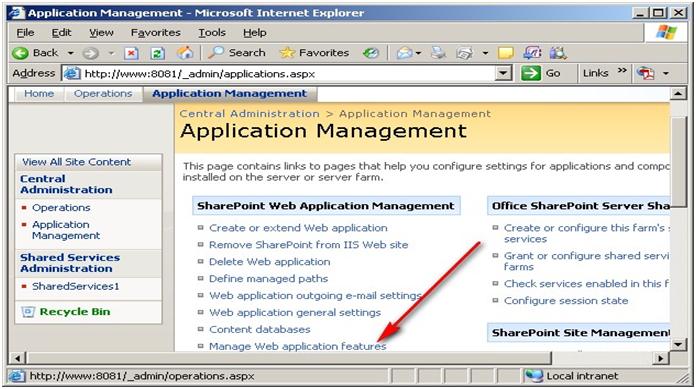The width and height of the screenshot is (696, 389).
Task: Open Remove SharePoint from IIS Web site
Action: point(308,245)
